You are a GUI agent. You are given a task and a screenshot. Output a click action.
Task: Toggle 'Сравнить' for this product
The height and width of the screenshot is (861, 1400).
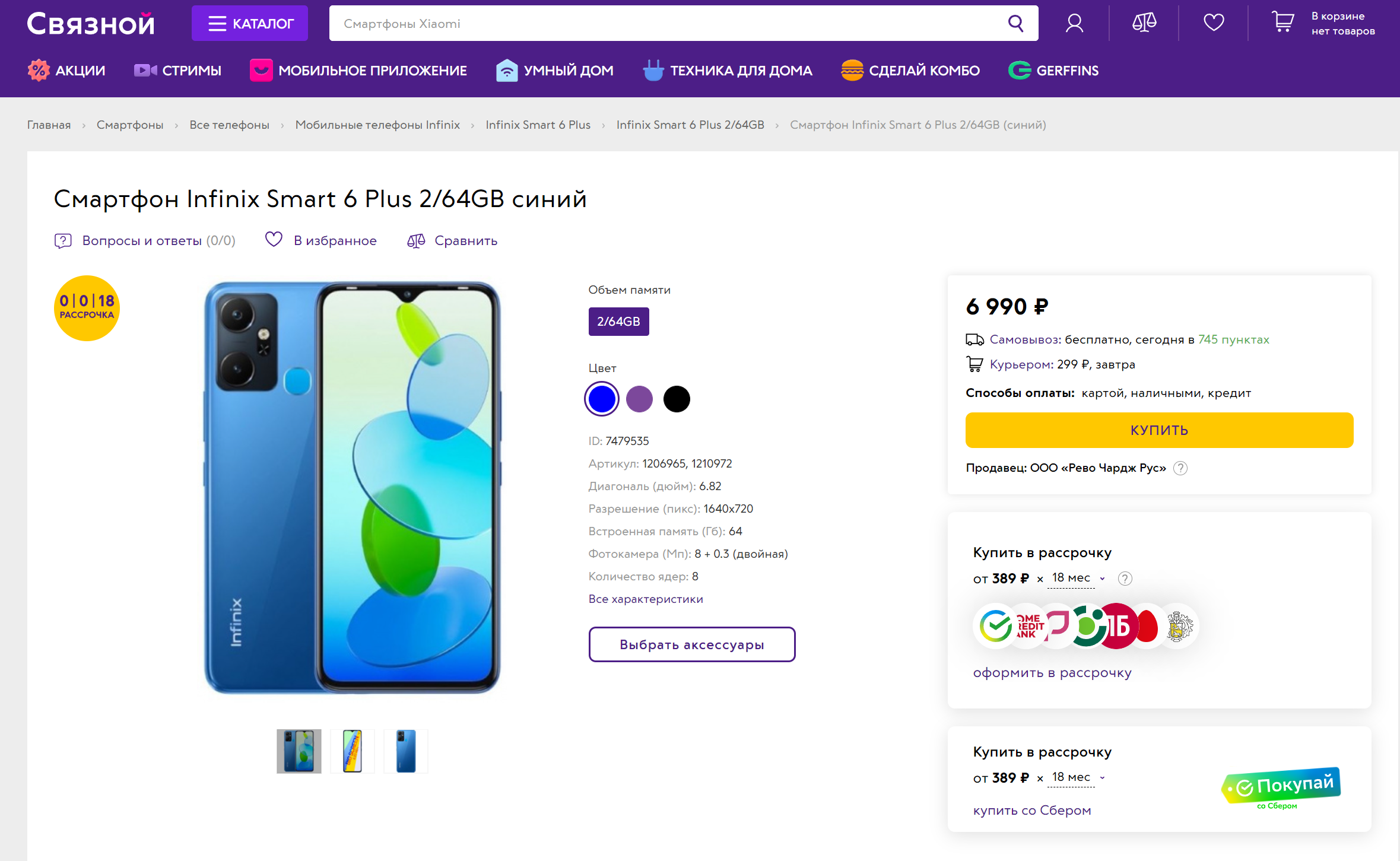pos(452,240)
